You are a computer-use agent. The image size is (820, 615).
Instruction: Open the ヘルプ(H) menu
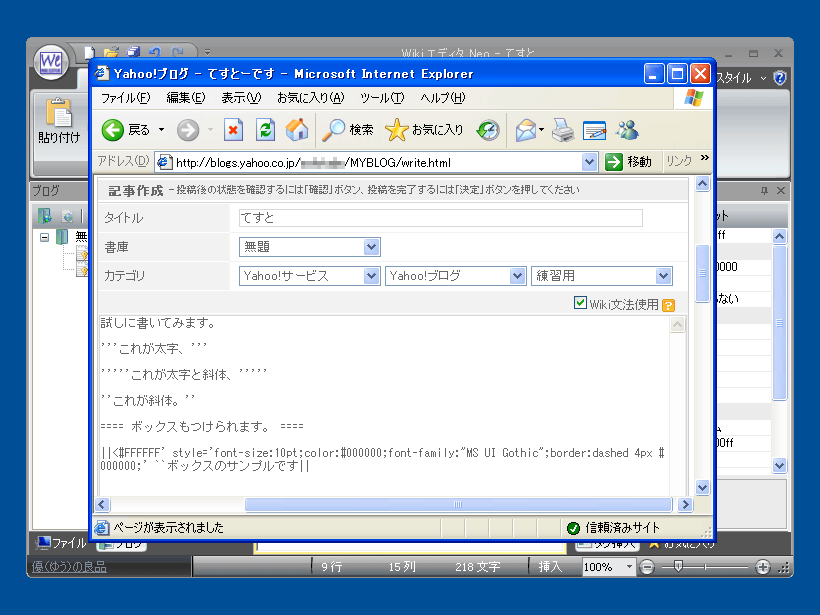pos(442,98)
